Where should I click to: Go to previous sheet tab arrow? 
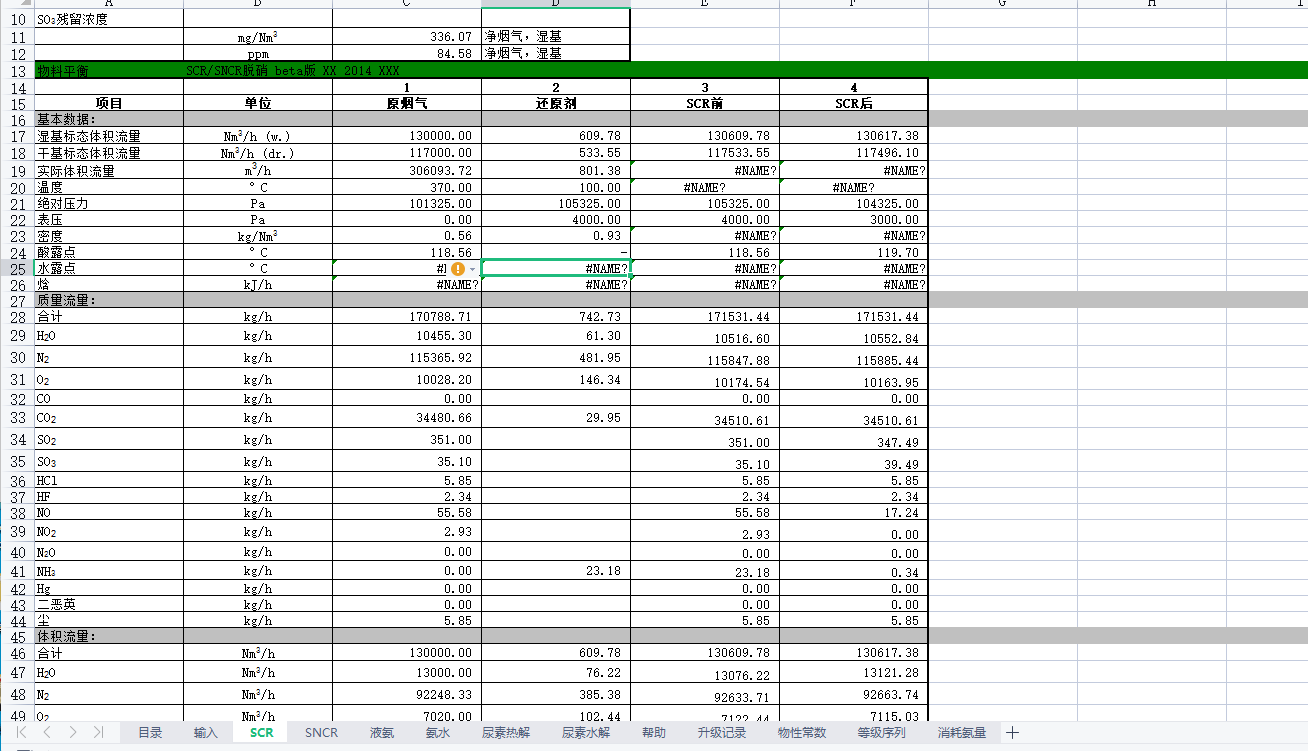click(x=47, y=733)
